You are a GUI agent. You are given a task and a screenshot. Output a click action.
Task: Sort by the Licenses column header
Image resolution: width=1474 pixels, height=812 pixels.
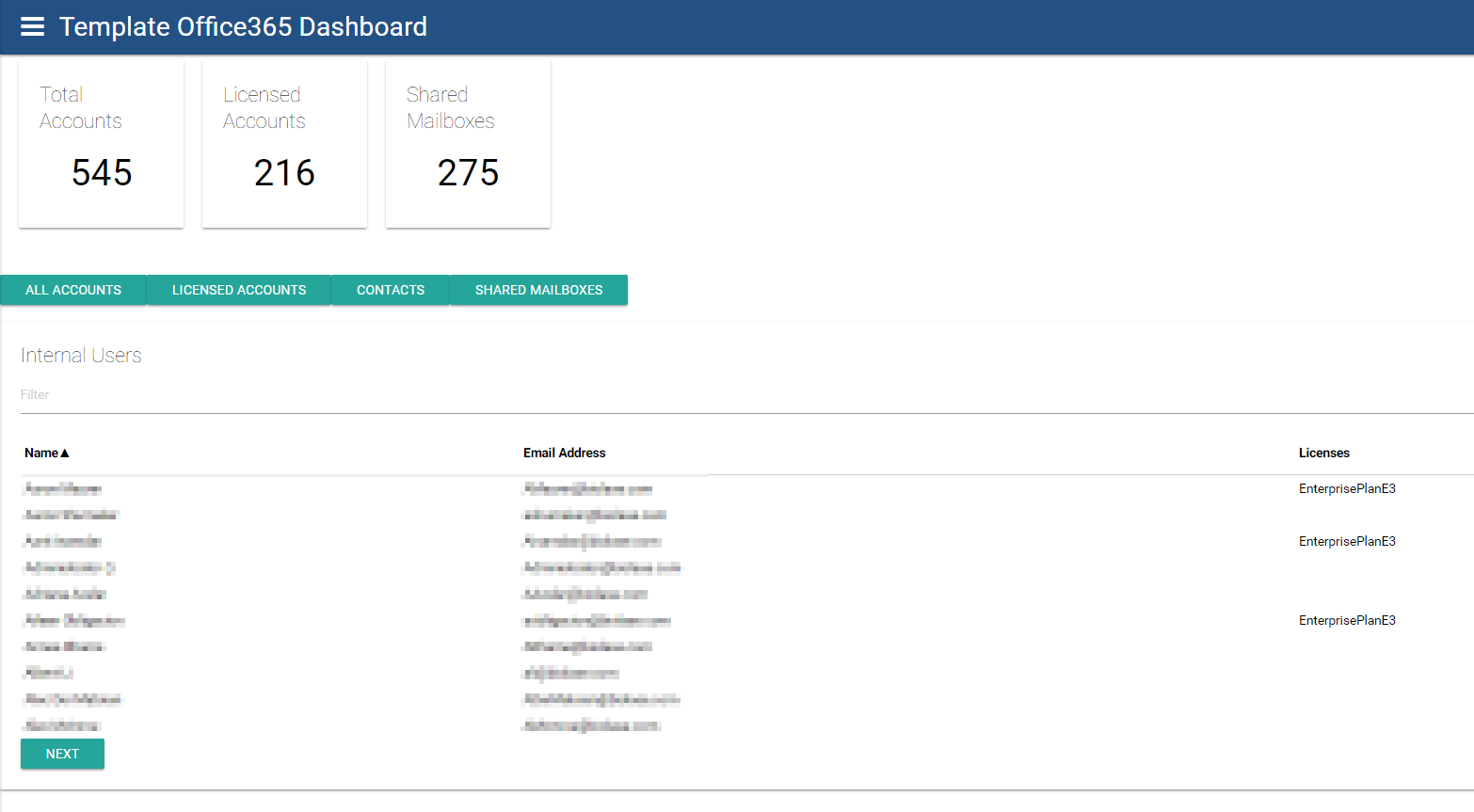click(1324, 453)
